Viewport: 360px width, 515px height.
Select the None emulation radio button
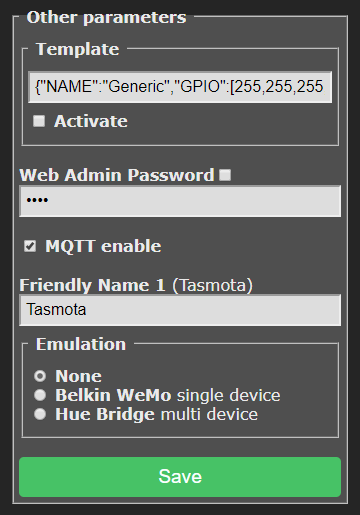(40, 376)
